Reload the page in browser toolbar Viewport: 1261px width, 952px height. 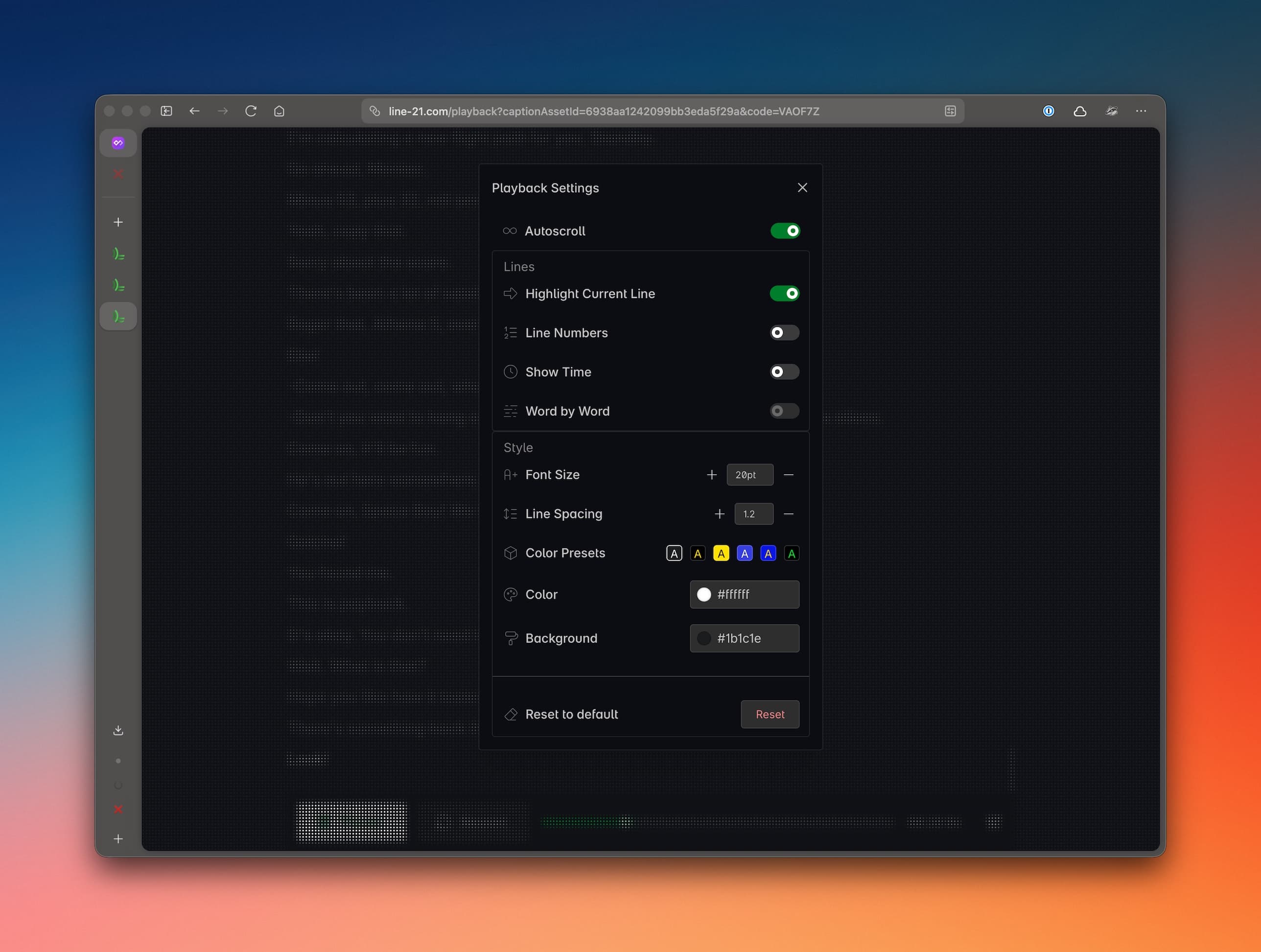(251, 111)
